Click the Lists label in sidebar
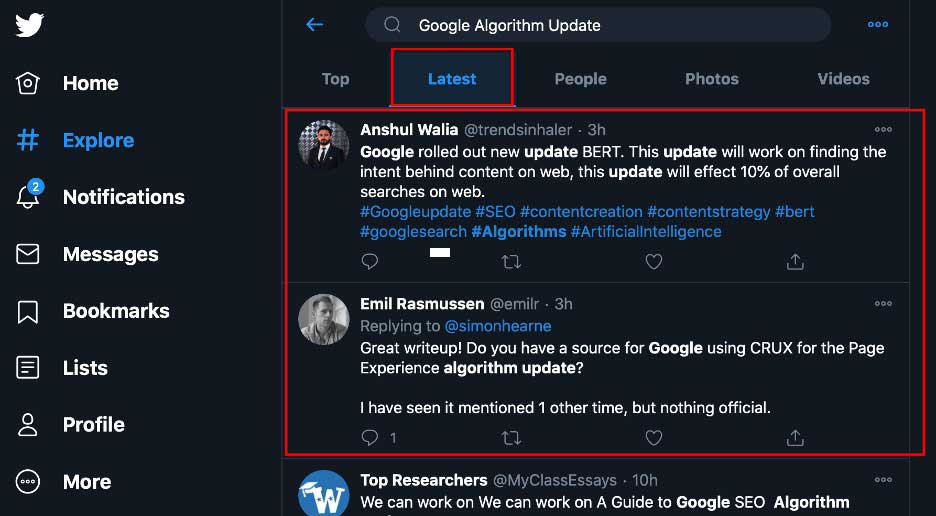The image size is (936, 516). [85, 368]
